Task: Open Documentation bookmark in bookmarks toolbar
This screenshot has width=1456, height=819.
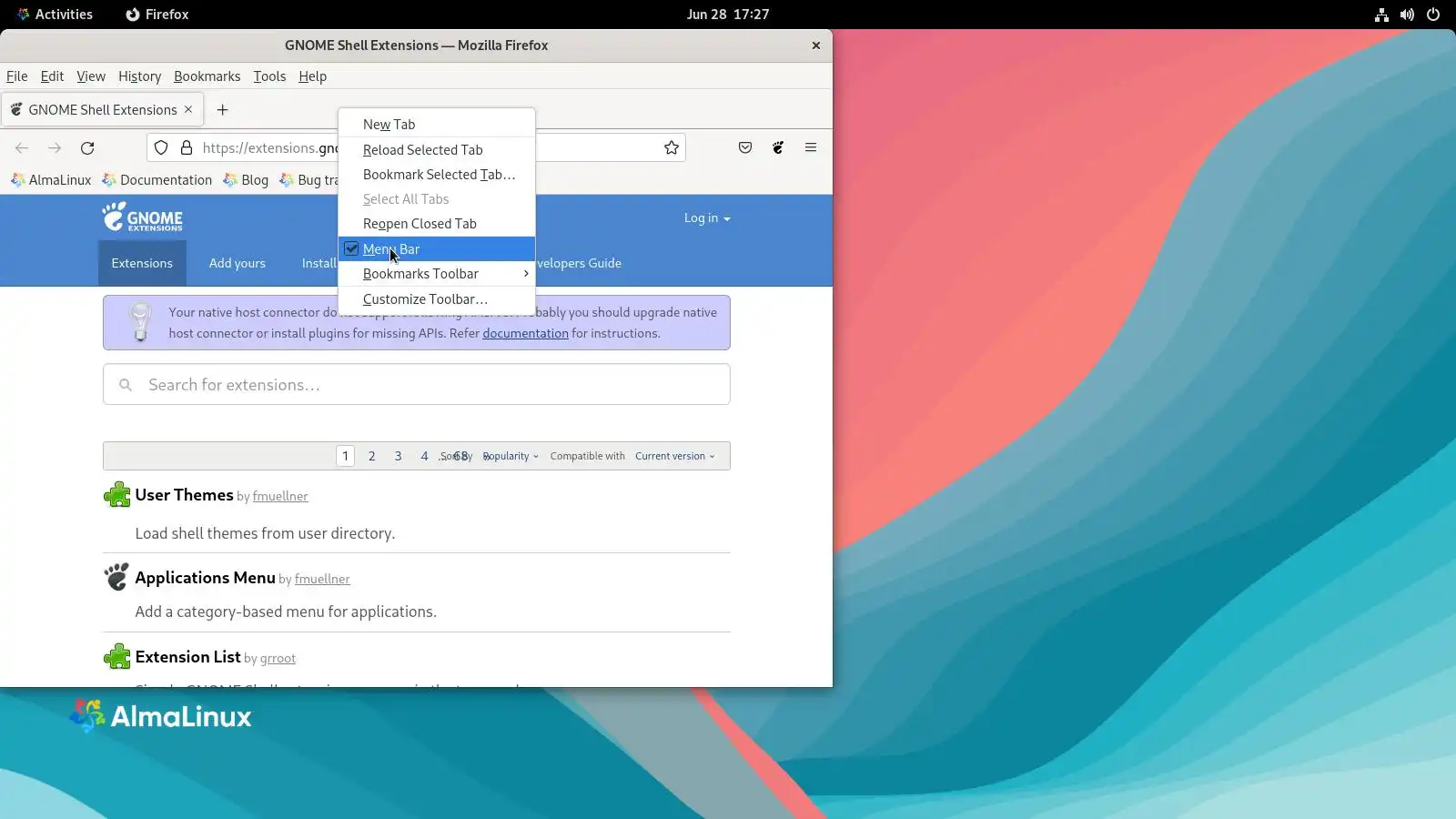Action: point(157,180)
